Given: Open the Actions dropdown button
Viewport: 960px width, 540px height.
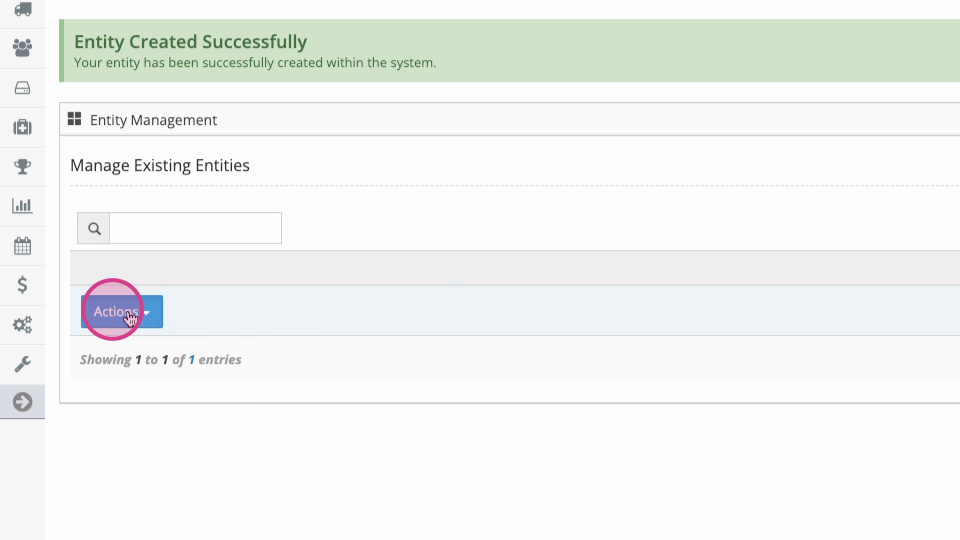Looking at the screenshot, I should [122, 312].
